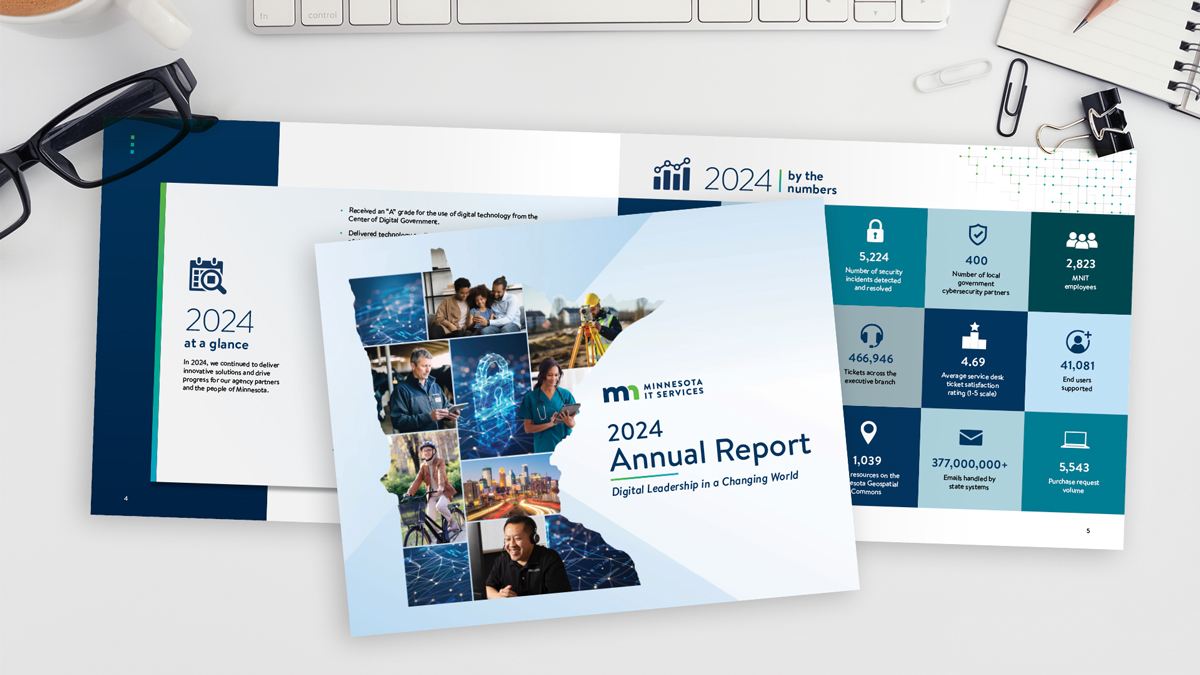This screenshot has width=1200, height=675.
Task: Click the "Annual Report" cover title
Action: [x=710, y=452]
